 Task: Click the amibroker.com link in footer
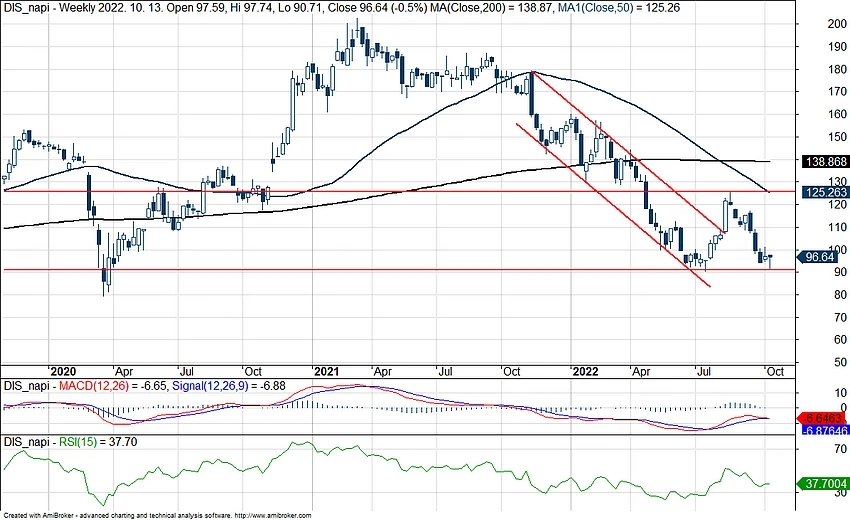point(274,516)
